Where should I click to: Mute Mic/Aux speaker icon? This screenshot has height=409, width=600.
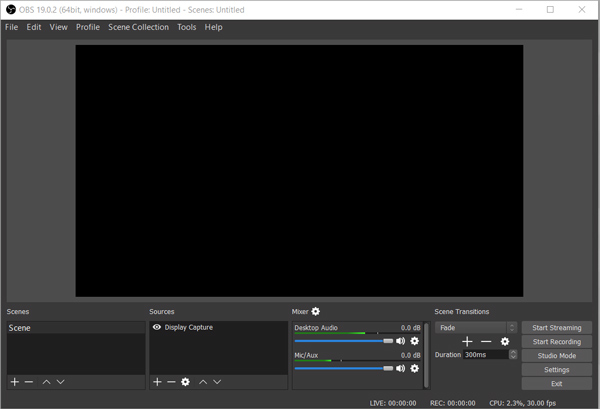[401, 368]
